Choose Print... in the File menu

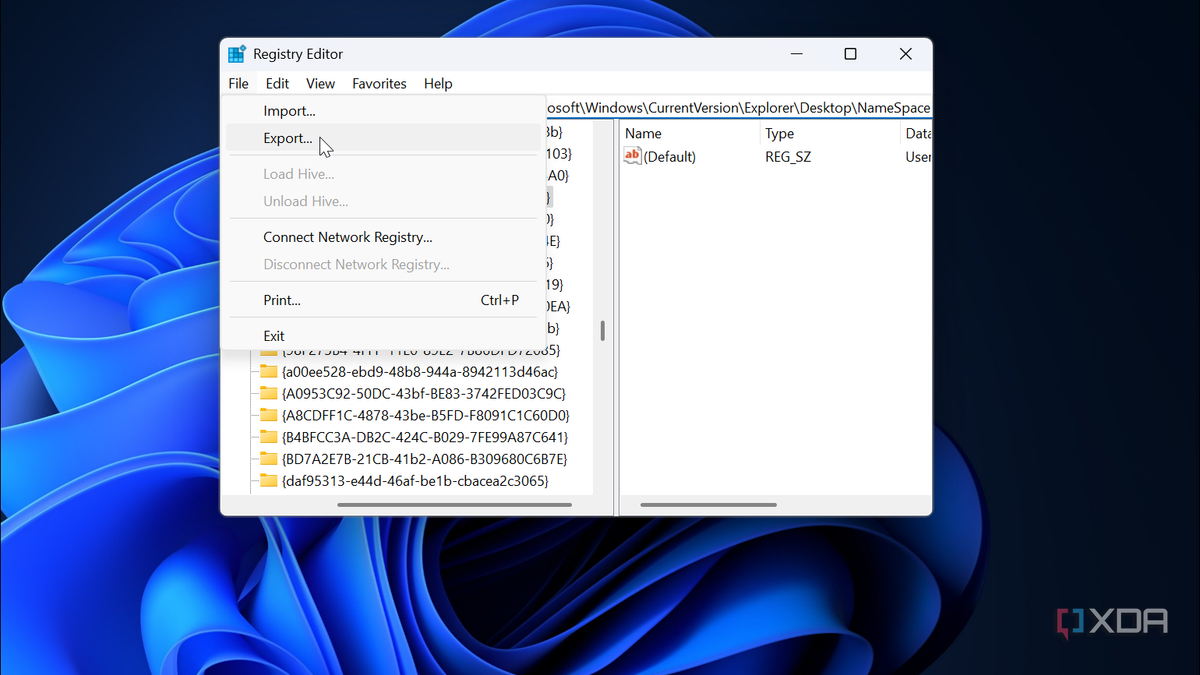(x=282, y=300)
